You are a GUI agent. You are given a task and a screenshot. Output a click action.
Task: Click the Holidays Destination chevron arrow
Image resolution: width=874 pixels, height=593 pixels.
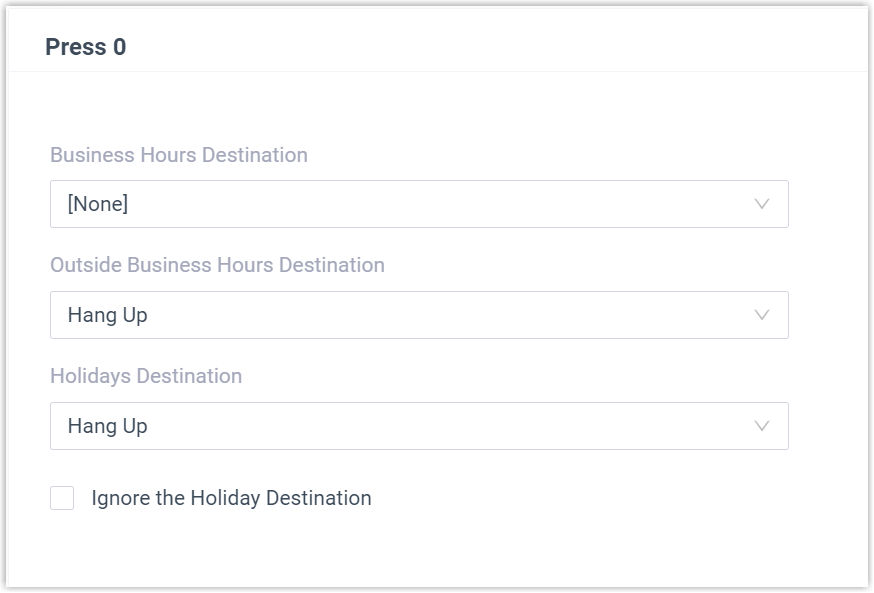pyautogui.click(x=762, y=426)
